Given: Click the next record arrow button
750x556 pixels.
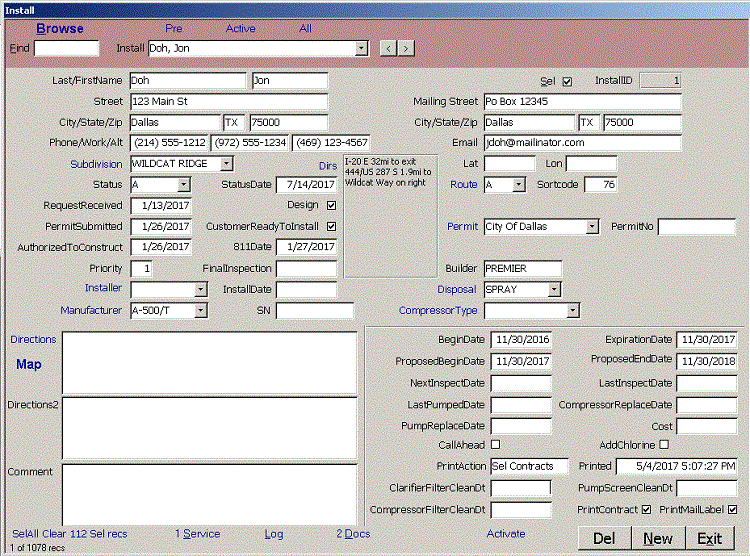Looking at the screenshot, I should (404, 48).
